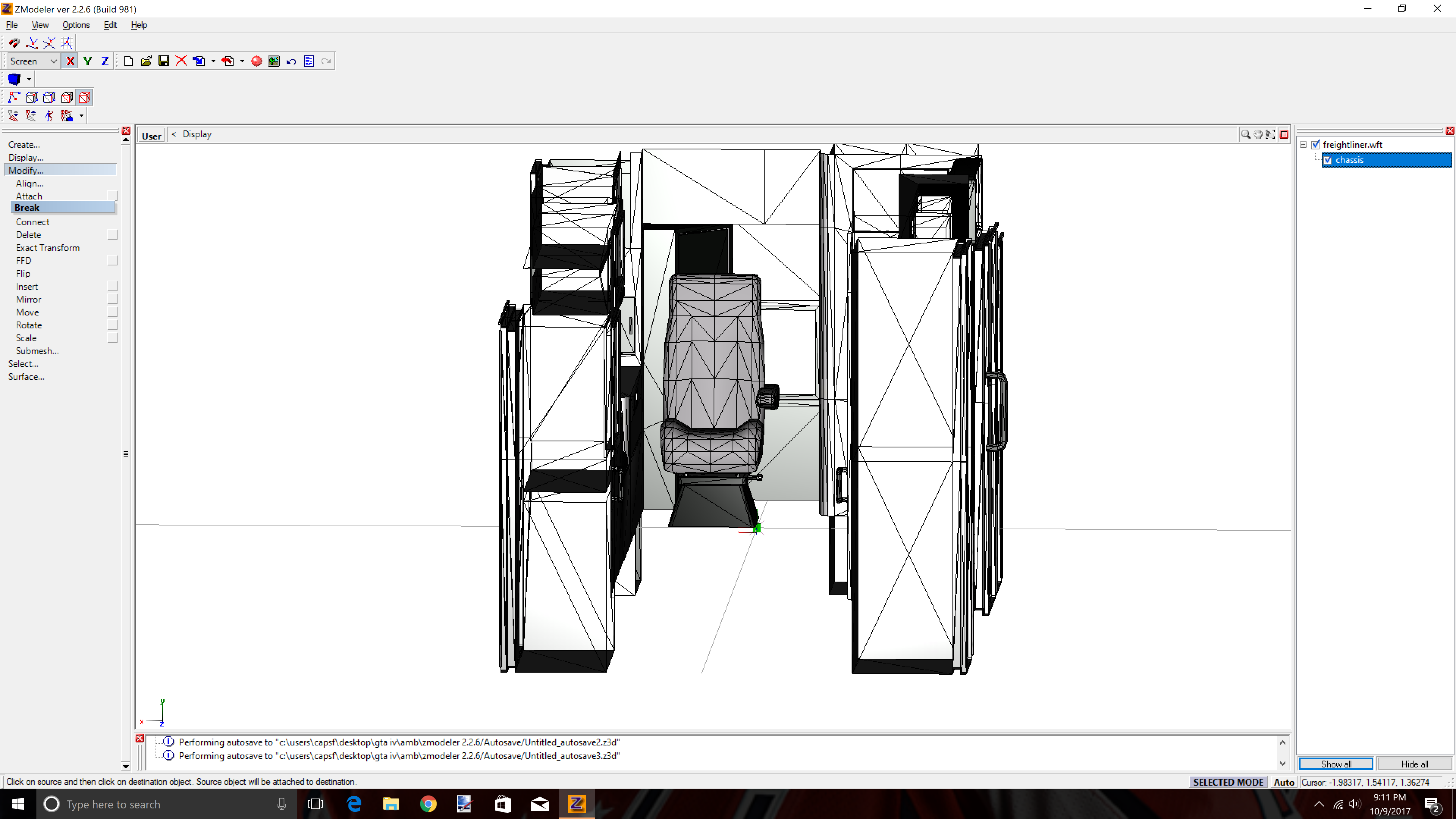Collapse the freightliner.wft tree node

coord(1303,145)
